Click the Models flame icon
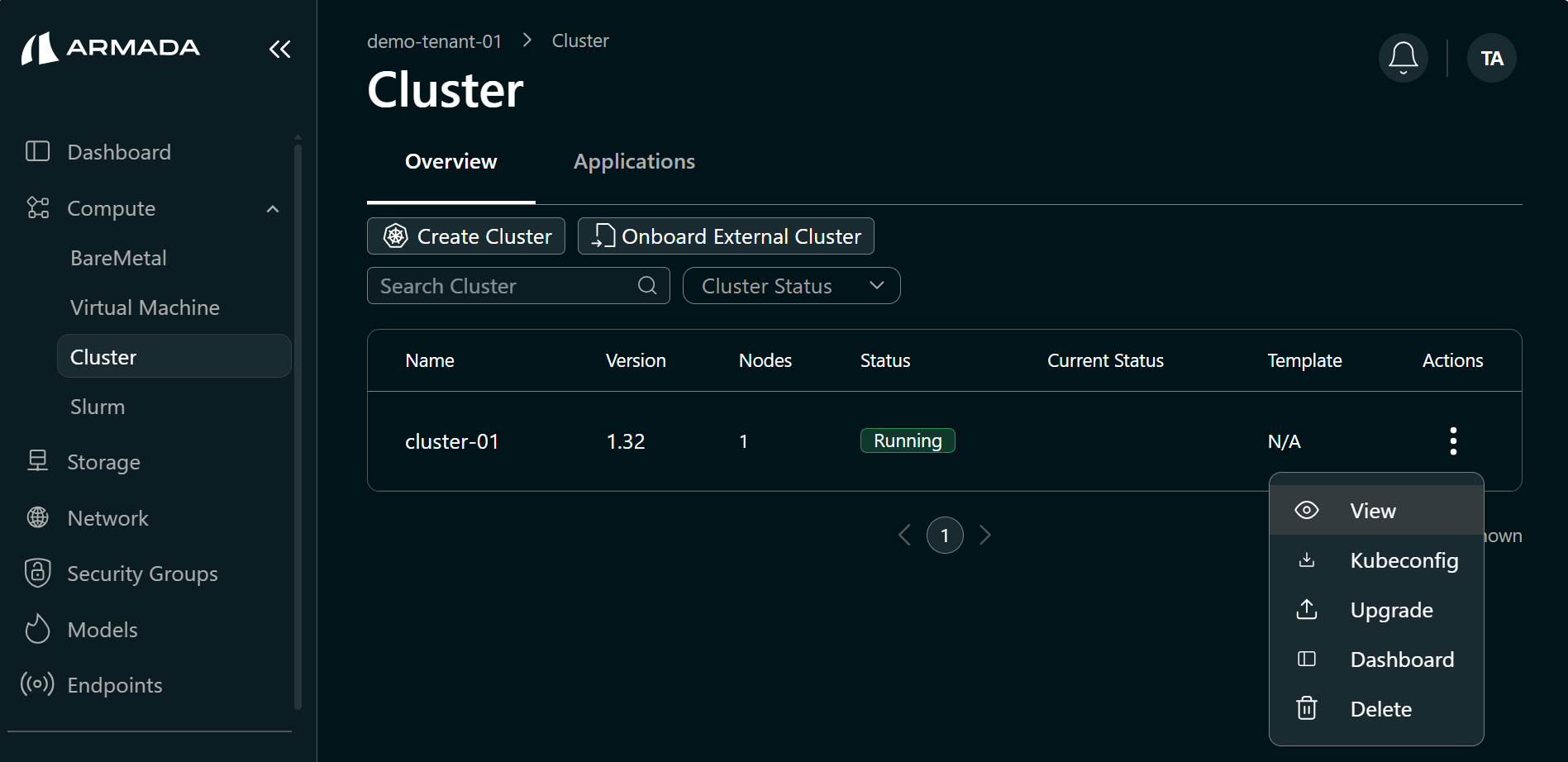This screenshot has width=1568, height=762. 38,630
